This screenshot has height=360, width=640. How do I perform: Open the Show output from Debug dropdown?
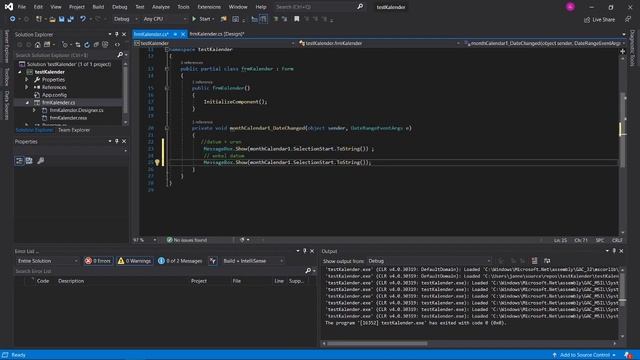pyautogui.click(x=429, y=261)
